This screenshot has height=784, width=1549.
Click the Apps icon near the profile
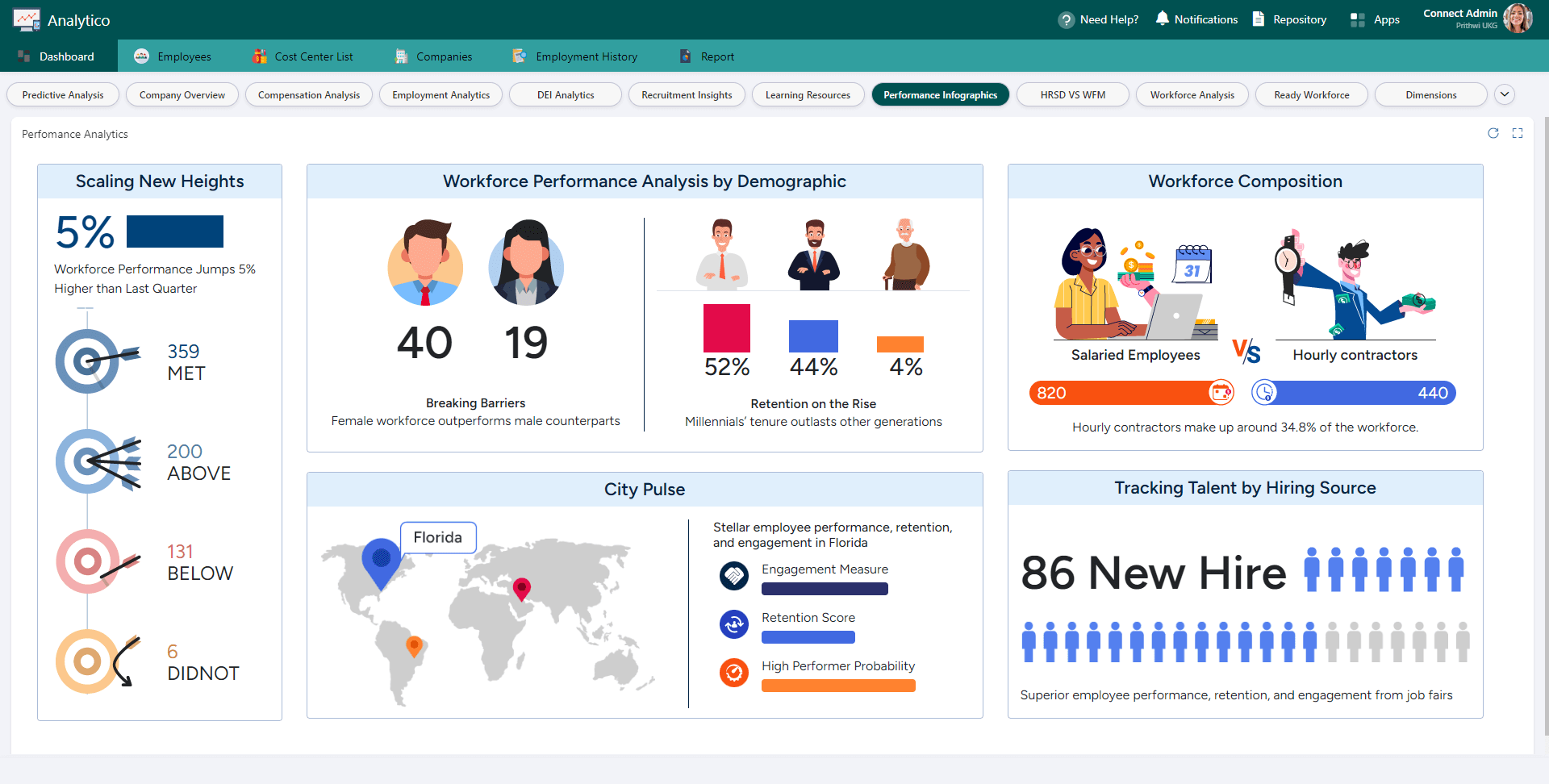point(1355,19)
